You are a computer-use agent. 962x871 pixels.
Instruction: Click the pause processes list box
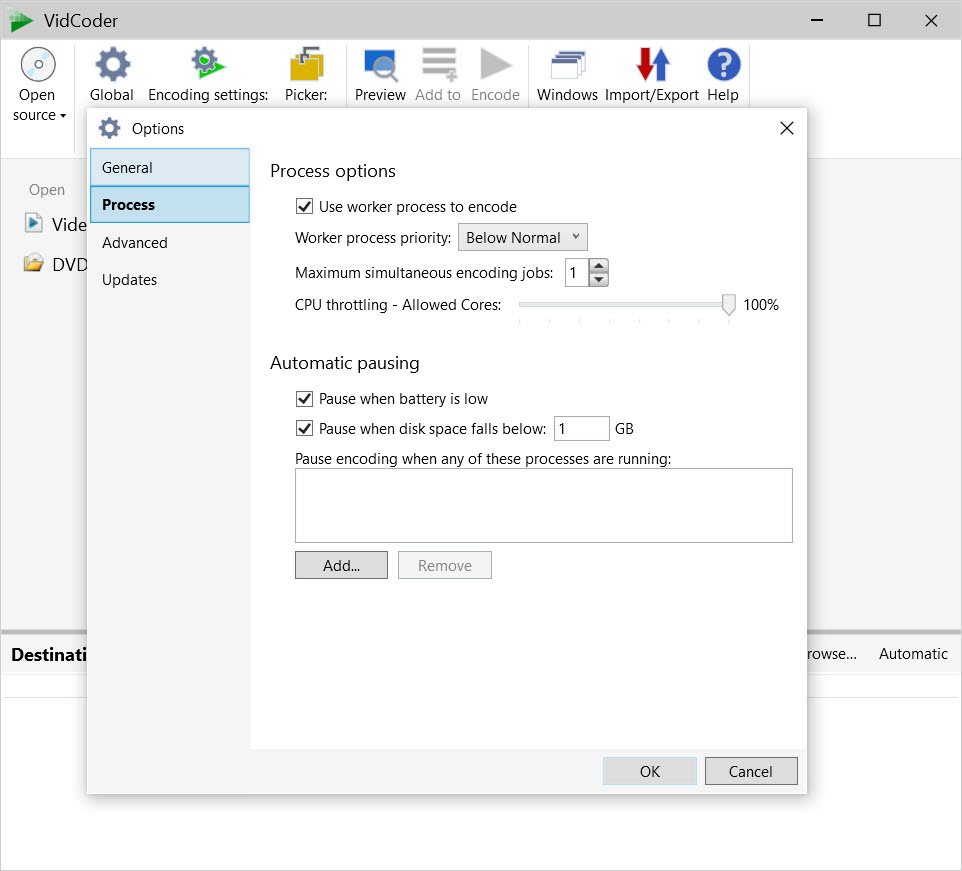tap(544, 505)
